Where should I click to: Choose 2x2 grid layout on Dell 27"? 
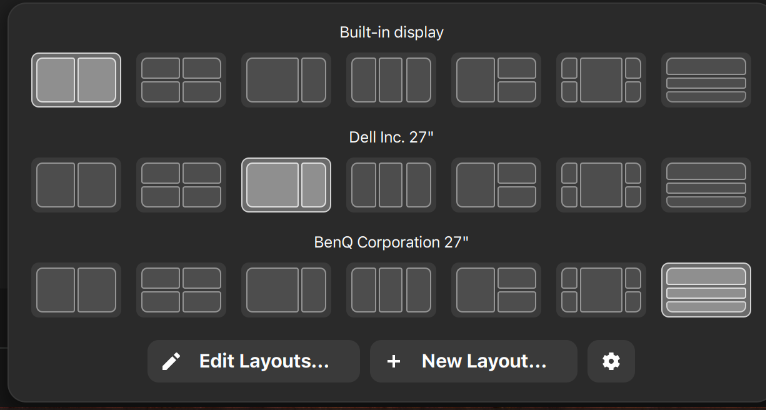(181, 185)
